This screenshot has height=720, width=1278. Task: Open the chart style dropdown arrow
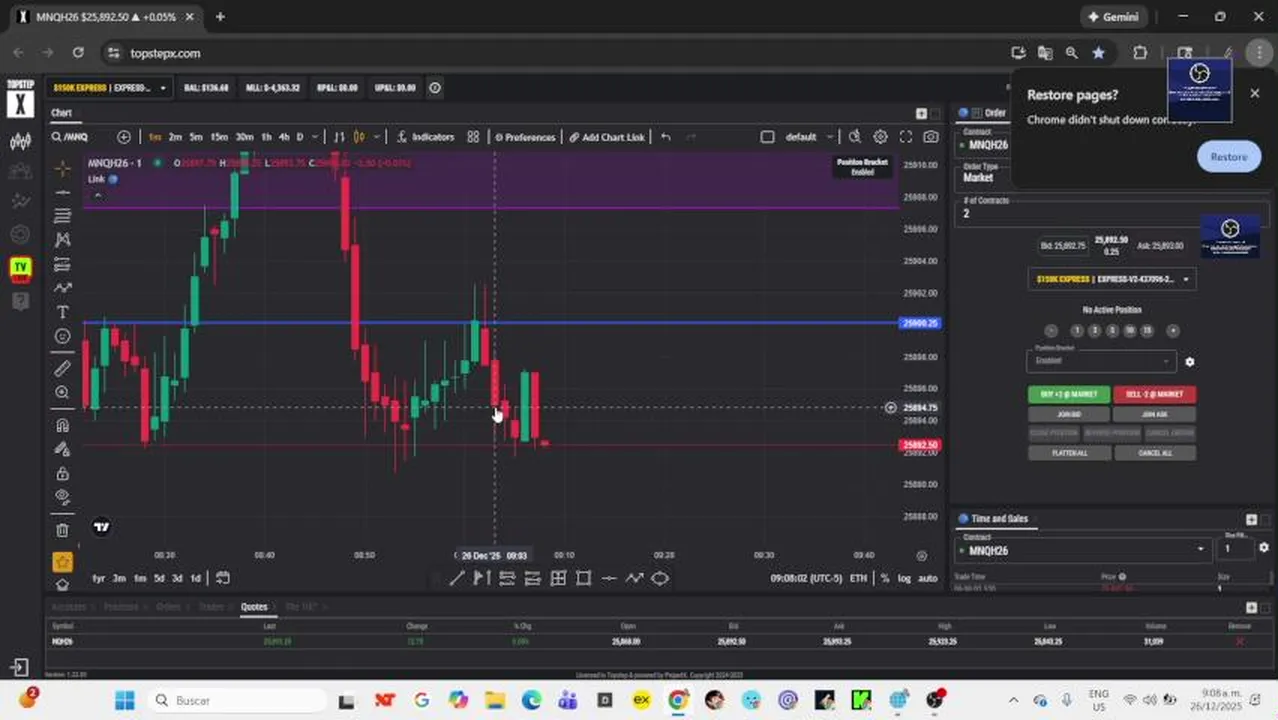click(376, 137)
